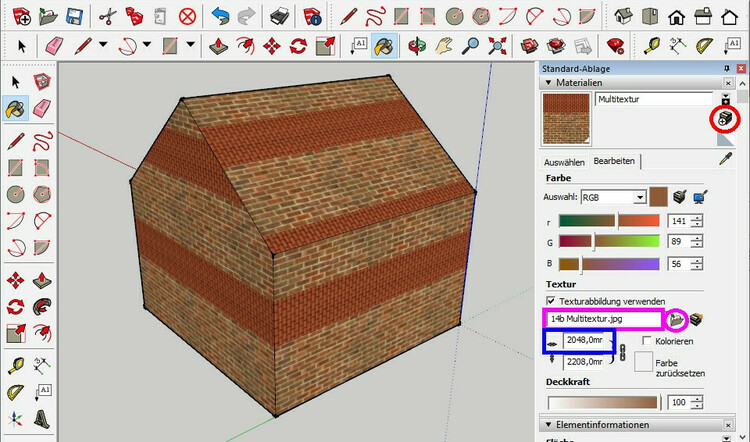Viewport: 750px width, 442px height.
Task: Pick the eyedropper sample paint tool
Action: (x=727, y=160)
